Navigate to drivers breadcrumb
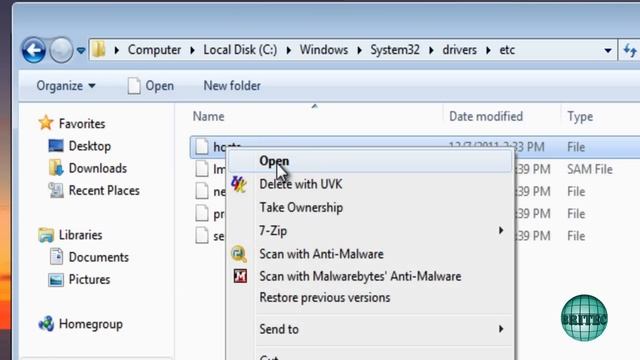The height and width of the screenshot is (360, 640). pyautogui.click(x=460, y=50)
